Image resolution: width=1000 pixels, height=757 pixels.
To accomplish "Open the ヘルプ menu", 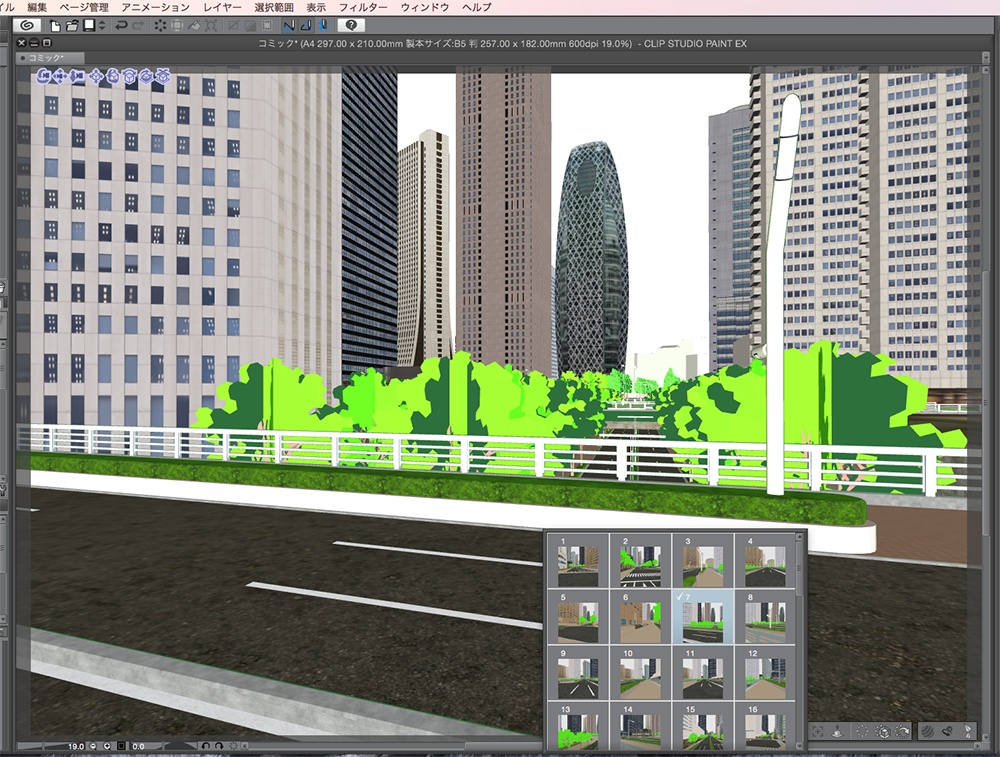I will pos(477,8).
